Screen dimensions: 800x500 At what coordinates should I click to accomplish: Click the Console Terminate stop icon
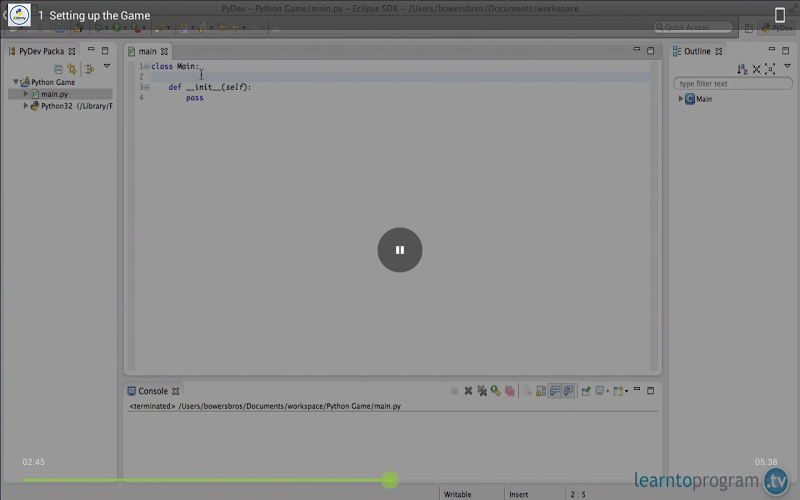[x=454, y=391]
